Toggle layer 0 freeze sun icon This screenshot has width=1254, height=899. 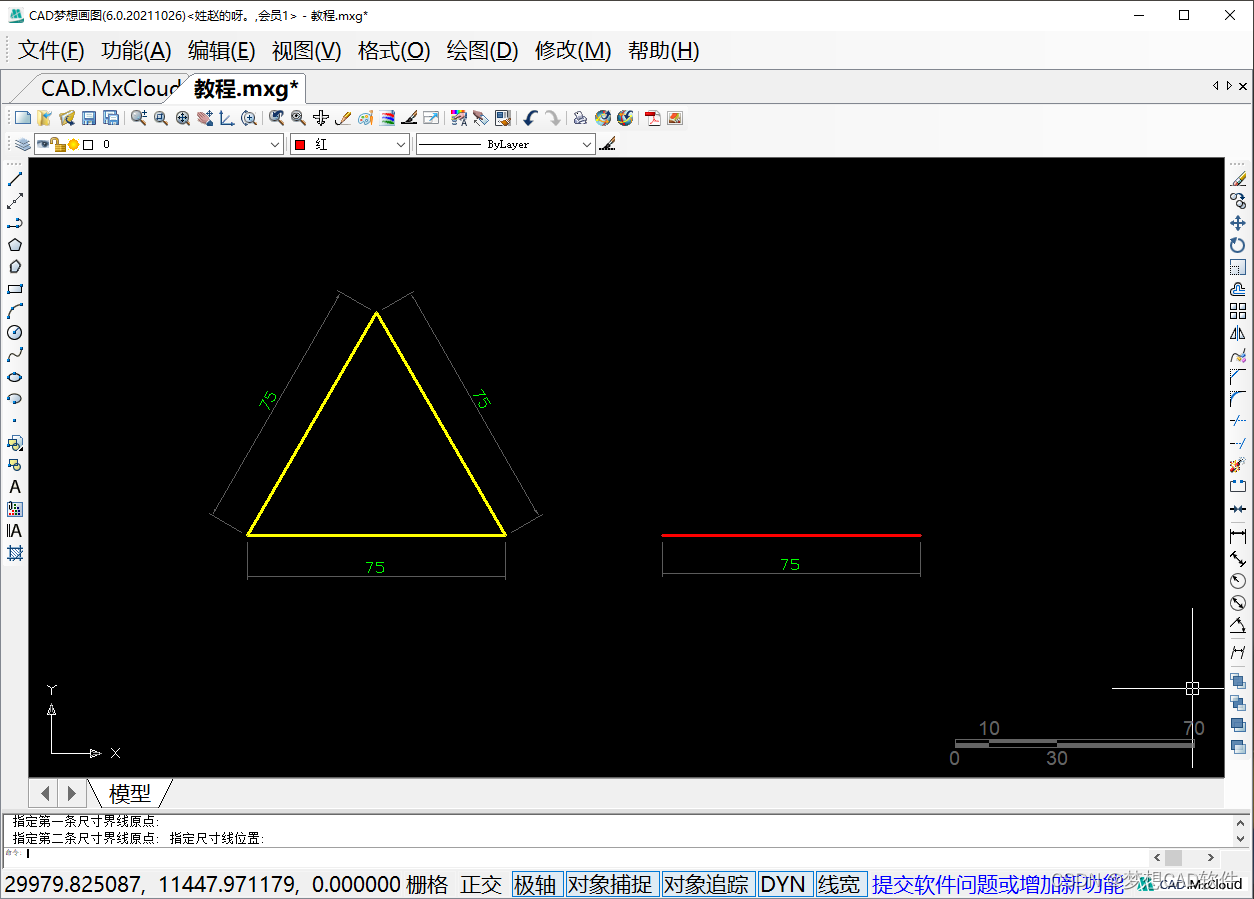(x=73, y=144)
